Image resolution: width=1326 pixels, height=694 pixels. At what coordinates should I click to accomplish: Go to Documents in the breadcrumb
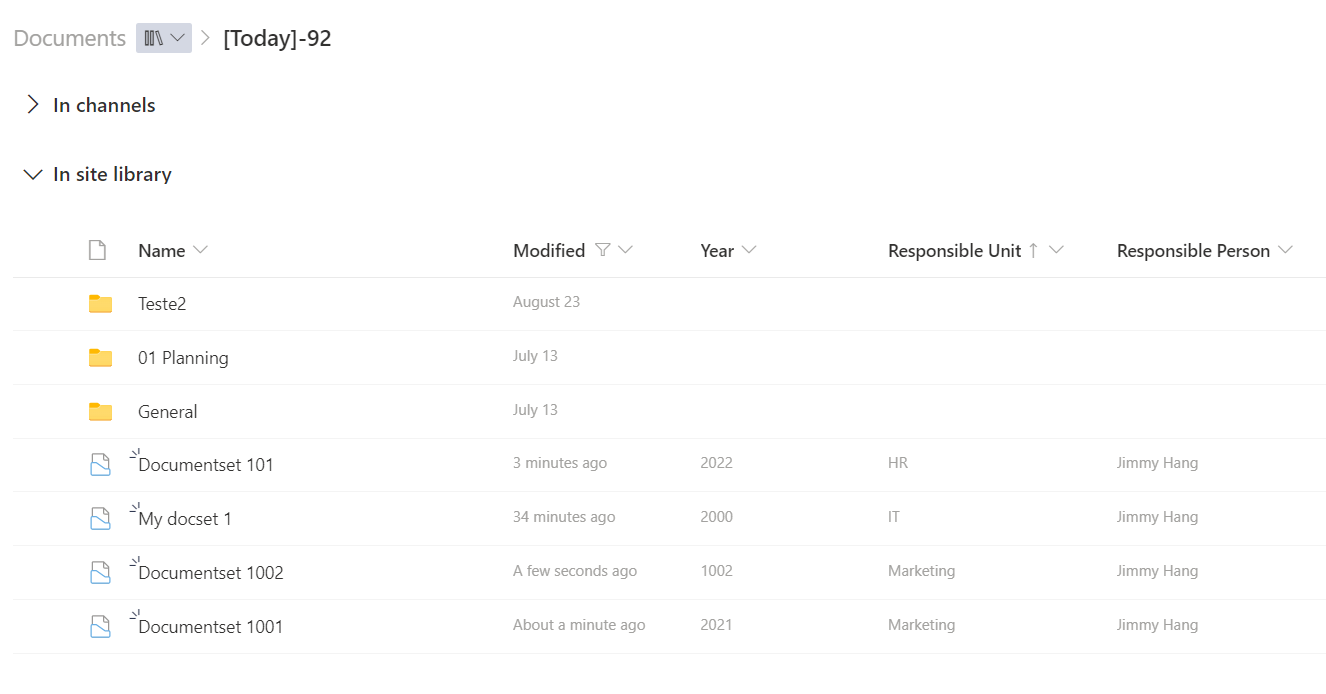tap(70, 38)
